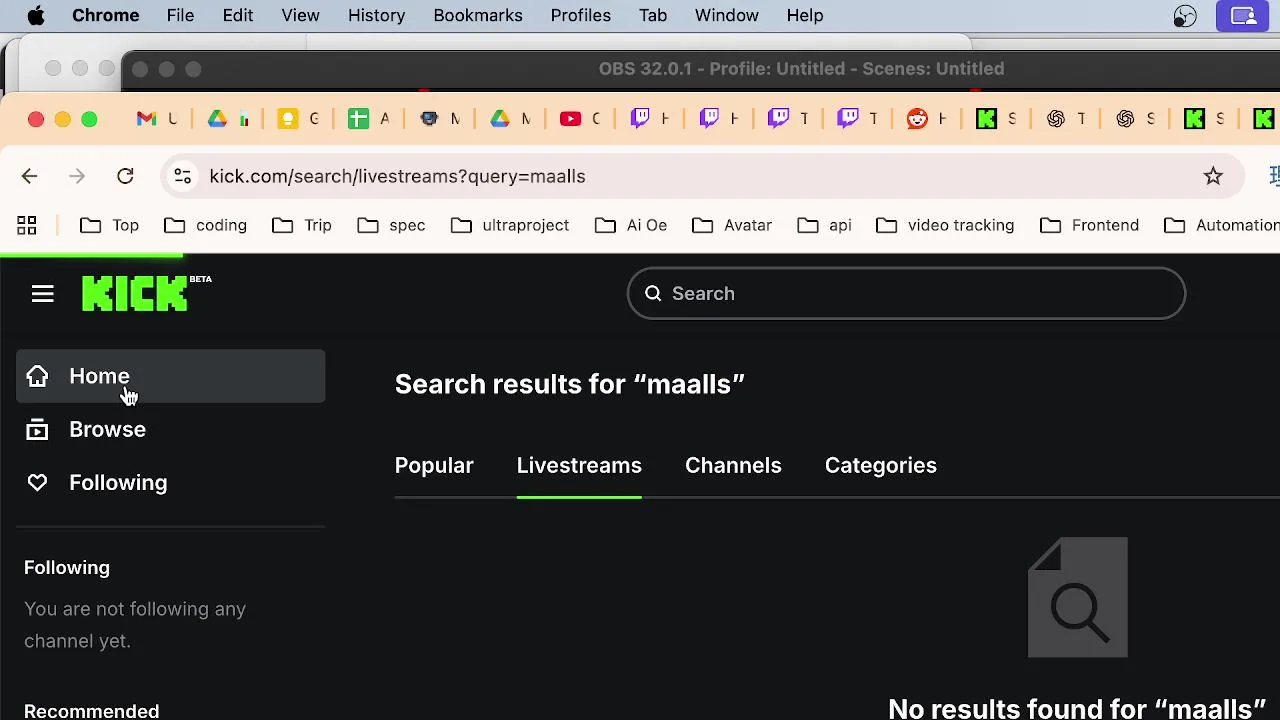Open the coding bookmarks folder
Viewport: 1280px width, 720px height.
pyautogui.click(x=205, y=226)
